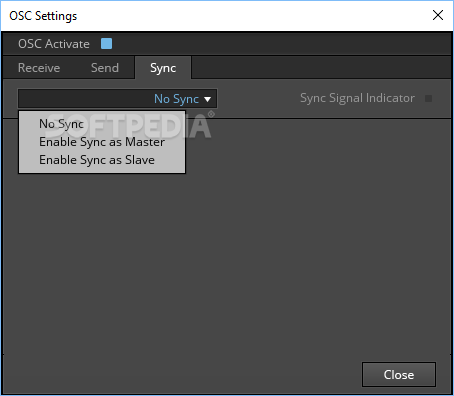Viewport: 454px width, 396px height.
Task: Select Enable Sync as Master option
Action: click(x=102, y=142)
